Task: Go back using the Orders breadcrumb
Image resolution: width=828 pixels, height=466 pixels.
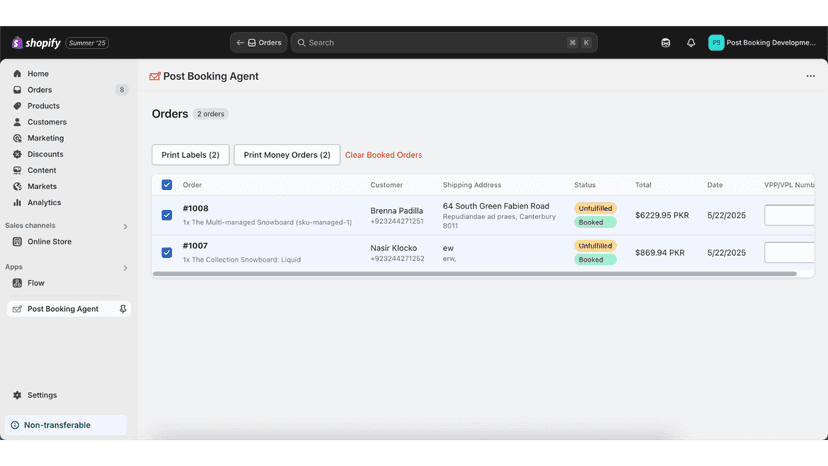Action: click(x=258, y=43)
